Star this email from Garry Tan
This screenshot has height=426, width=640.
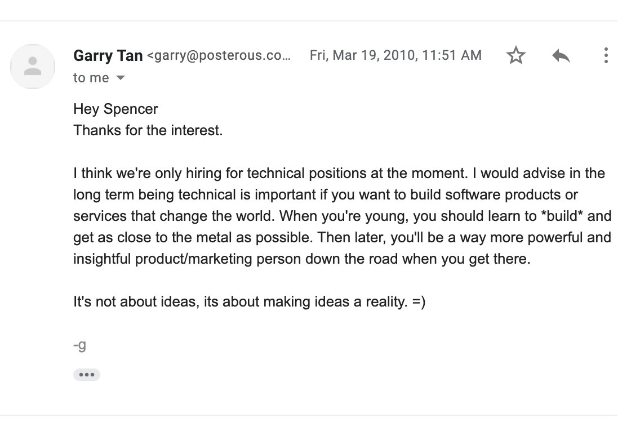point(516,55)
